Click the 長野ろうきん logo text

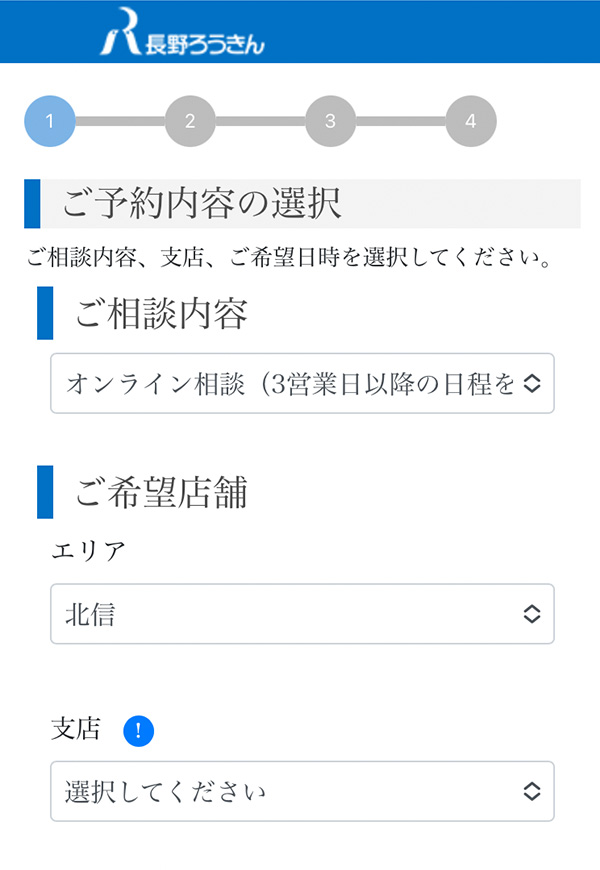[x=205, y=43]
